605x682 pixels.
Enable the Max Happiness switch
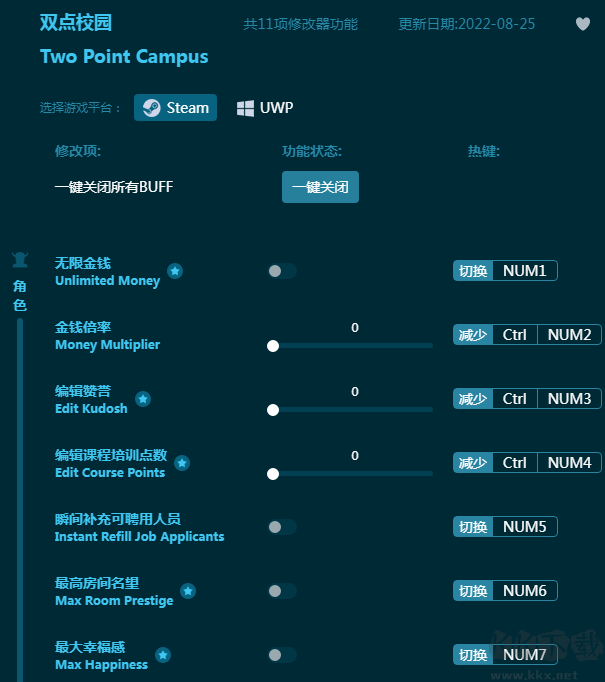tap(282, 655)
